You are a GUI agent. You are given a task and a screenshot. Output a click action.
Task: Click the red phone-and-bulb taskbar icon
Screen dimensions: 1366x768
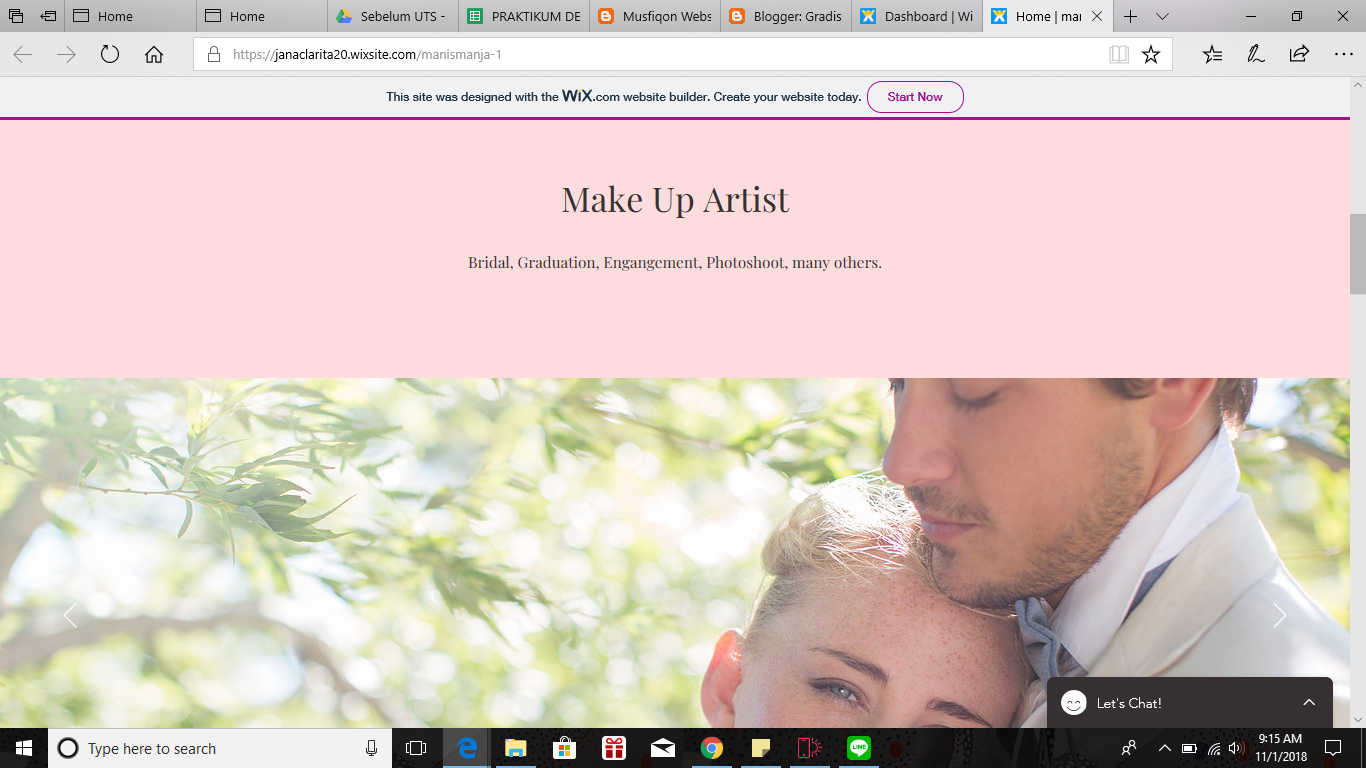[x=809, y=748]
